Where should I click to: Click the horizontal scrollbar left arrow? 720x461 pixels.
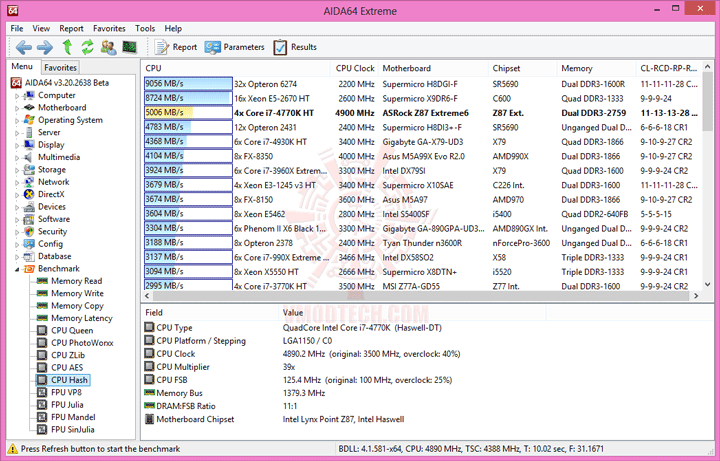148,296
